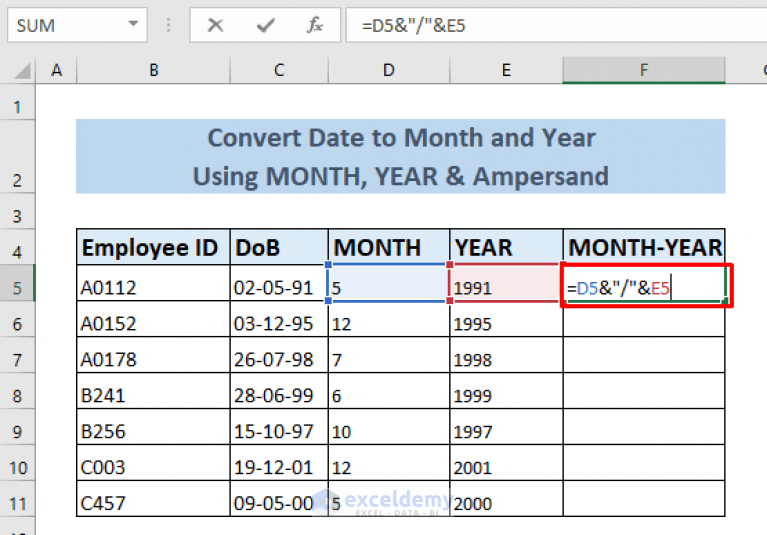Select row 9 header
Image resolution: width=767 pixels, height=535 pixels.
pyautogui.click(x=18, y=426)
